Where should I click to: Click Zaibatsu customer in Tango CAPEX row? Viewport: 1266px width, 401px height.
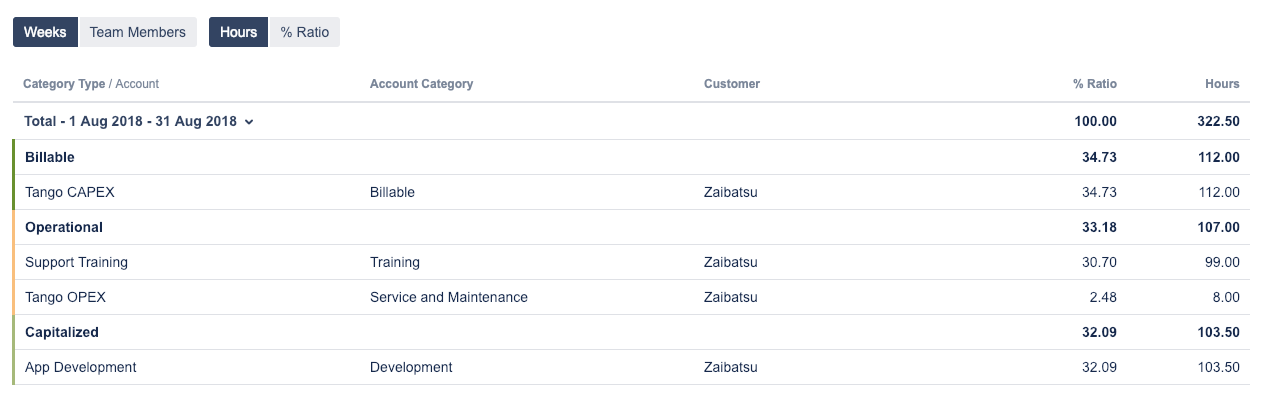(730, 192)
